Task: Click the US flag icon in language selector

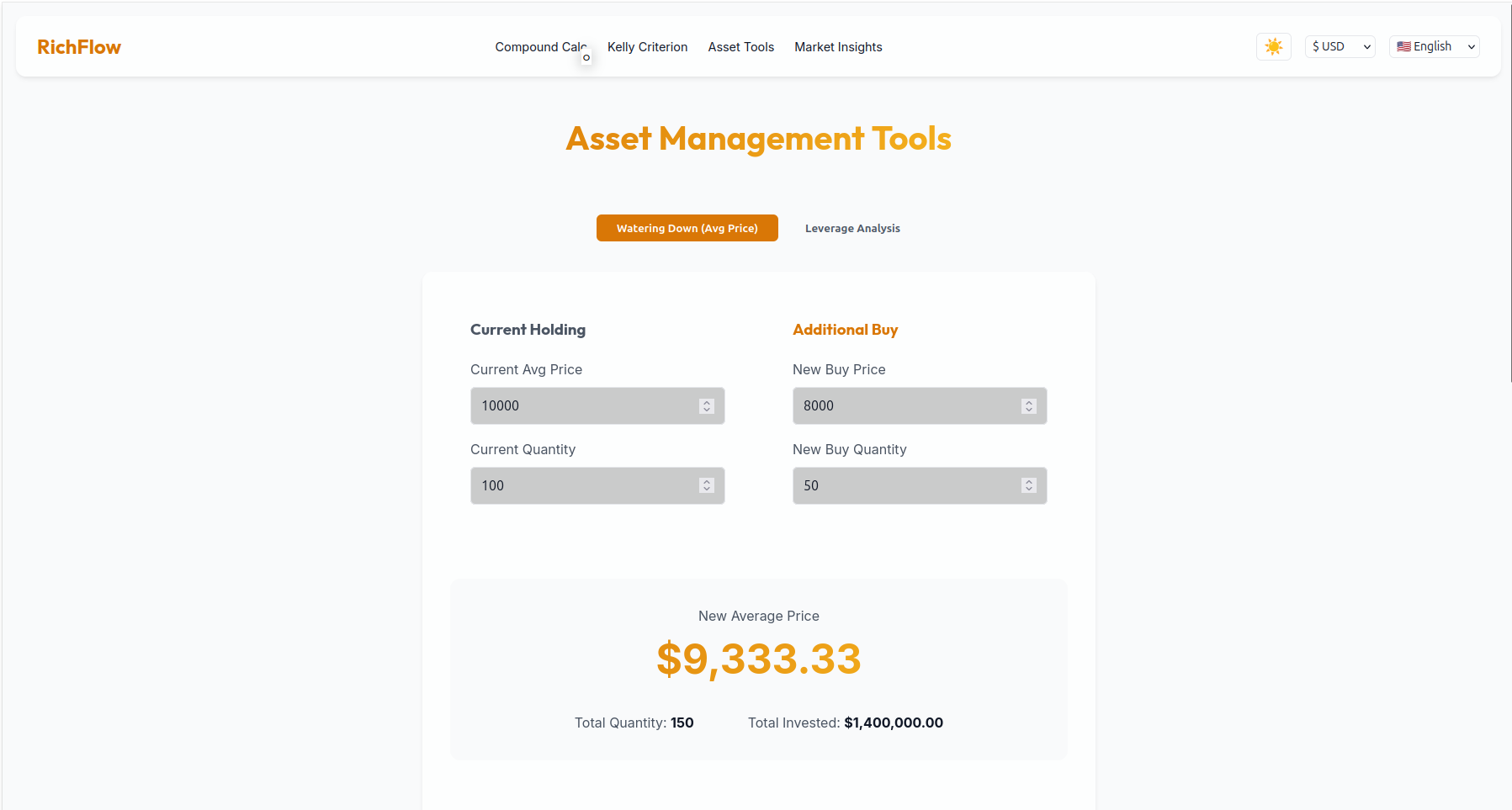Action: [1402, 46]
